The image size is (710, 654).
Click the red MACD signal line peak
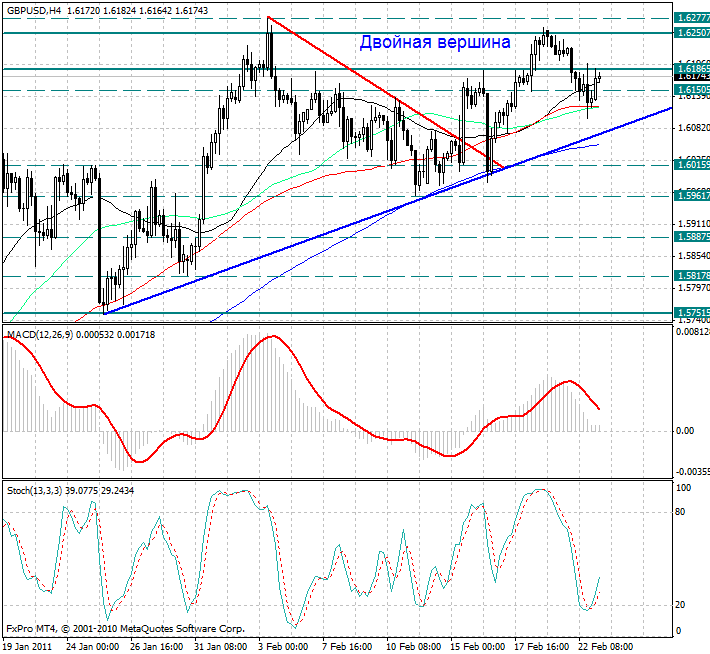pyautogui.click(x=273, y=336)
